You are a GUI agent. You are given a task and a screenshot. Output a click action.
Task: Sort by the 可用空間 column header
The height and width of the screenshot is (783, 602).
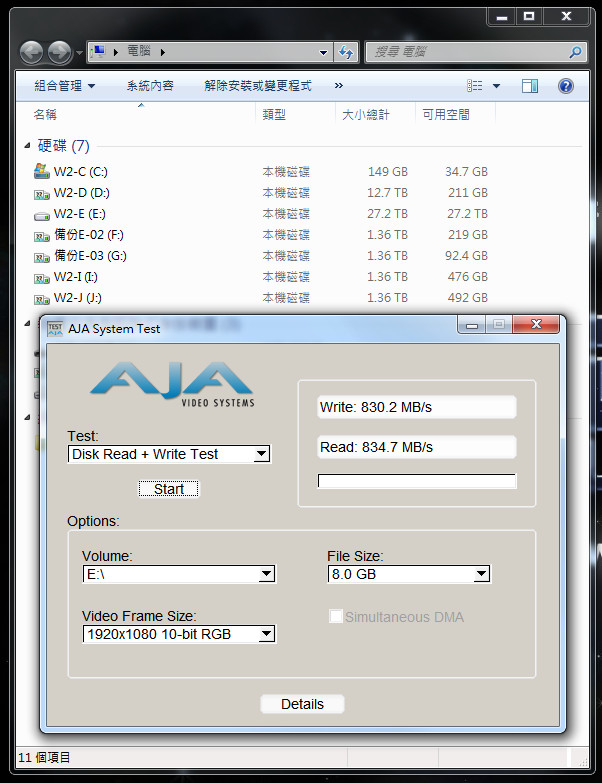[x=446, y=114]
